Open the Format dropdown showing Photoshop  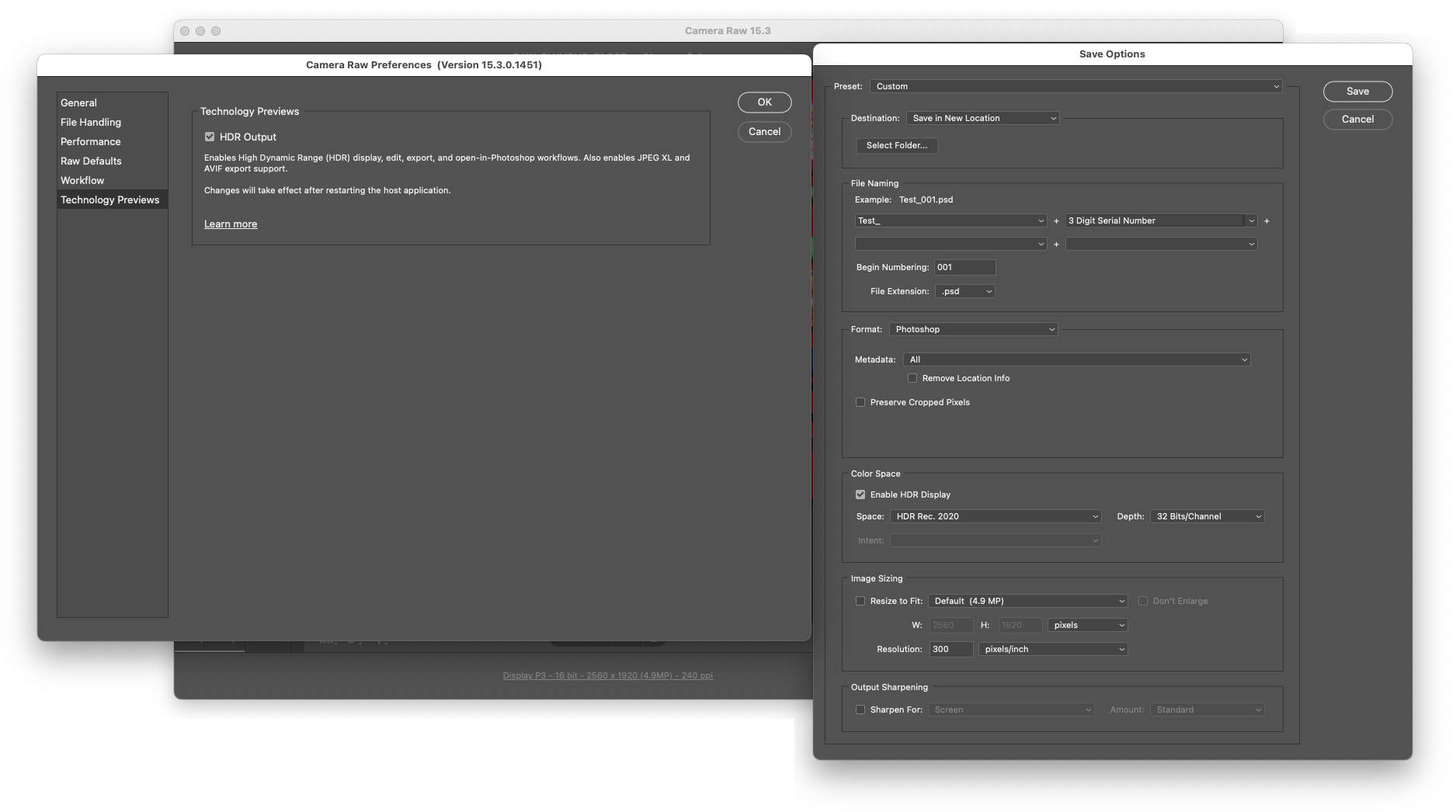(x=973, y=329)
